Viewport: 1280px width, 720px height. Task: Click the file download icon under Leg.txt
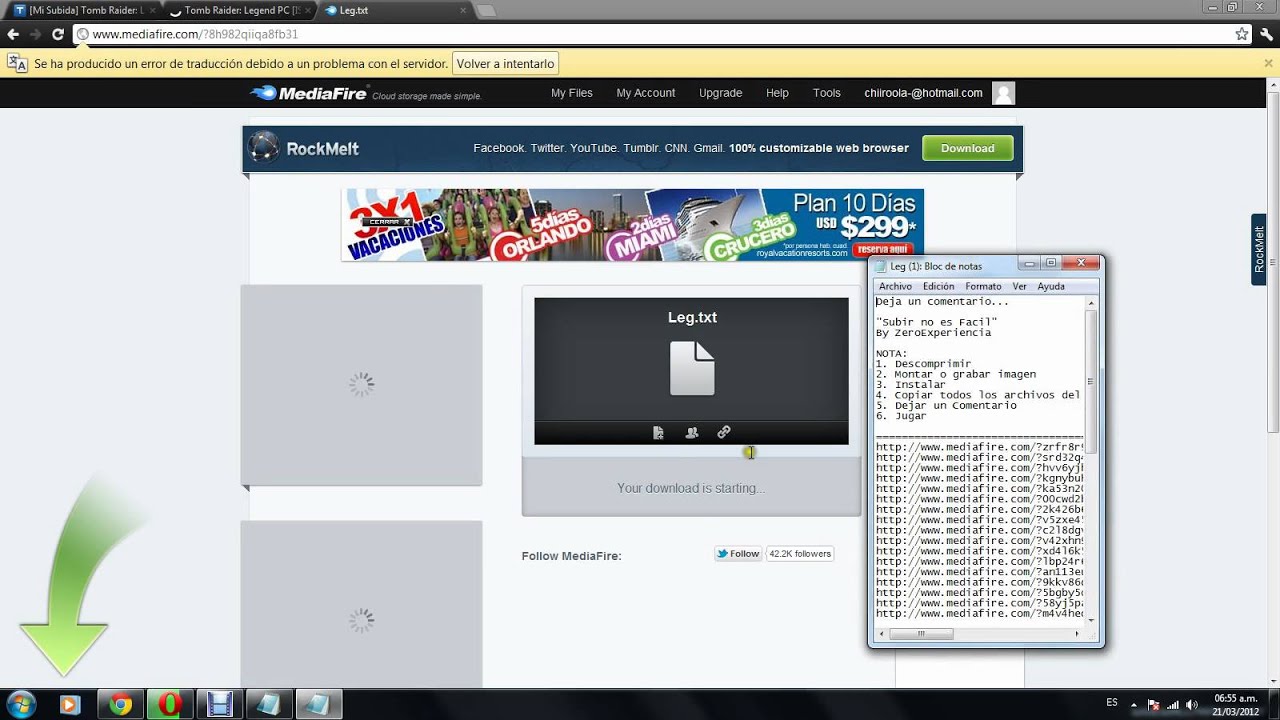tap(658, 432)
